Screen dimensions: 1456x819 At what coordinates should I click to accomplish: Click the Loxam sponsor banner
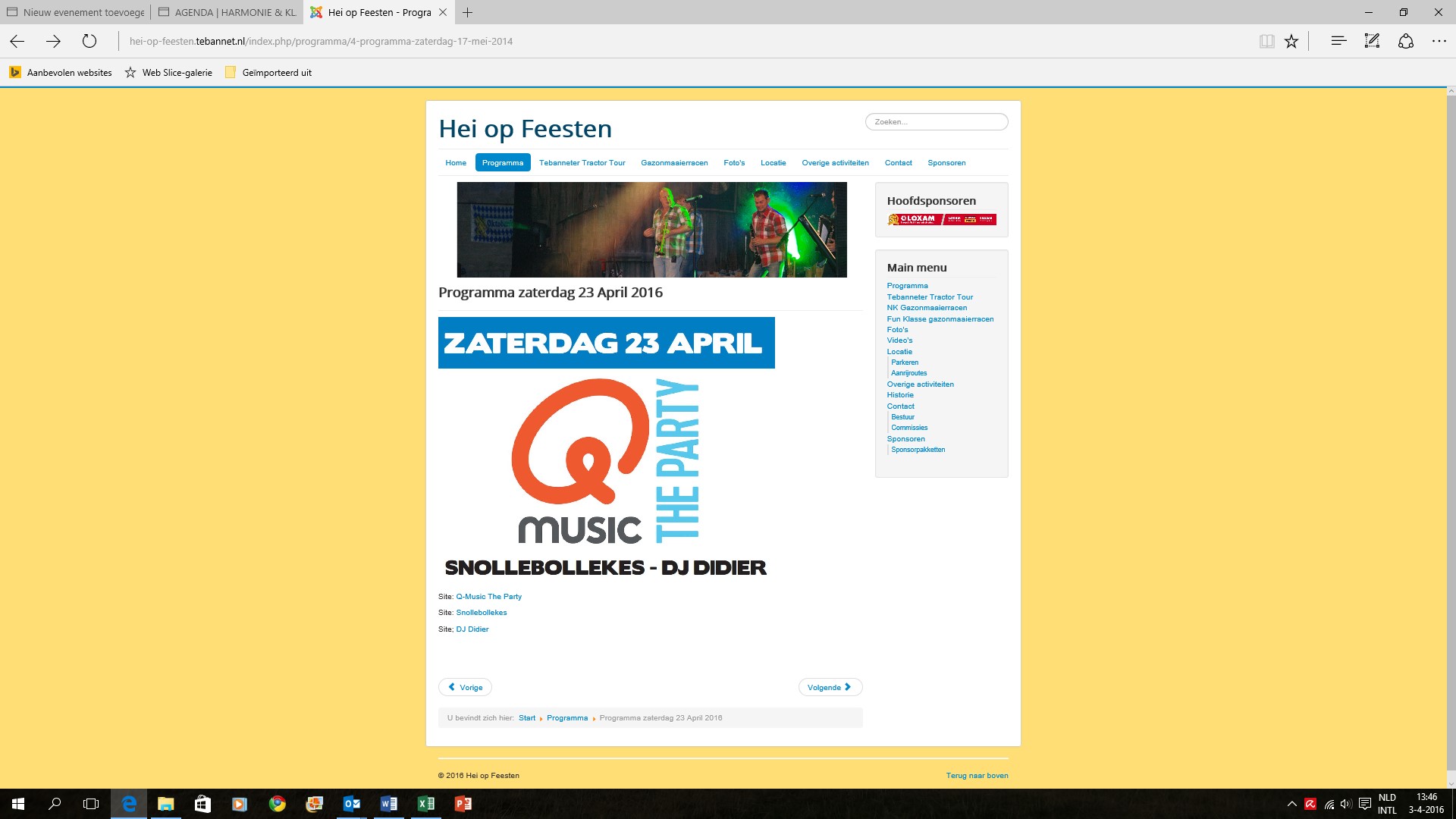[x=942, y=219]
